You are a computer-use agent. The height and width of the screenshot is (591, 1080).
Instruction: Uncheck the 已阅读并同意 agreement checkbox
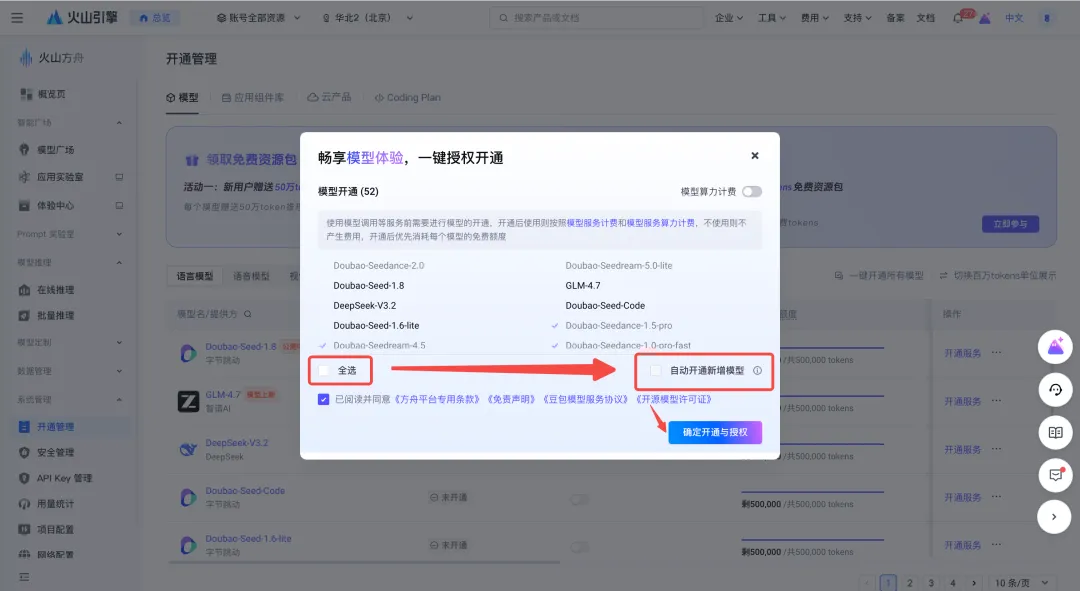tap(324, 400)
